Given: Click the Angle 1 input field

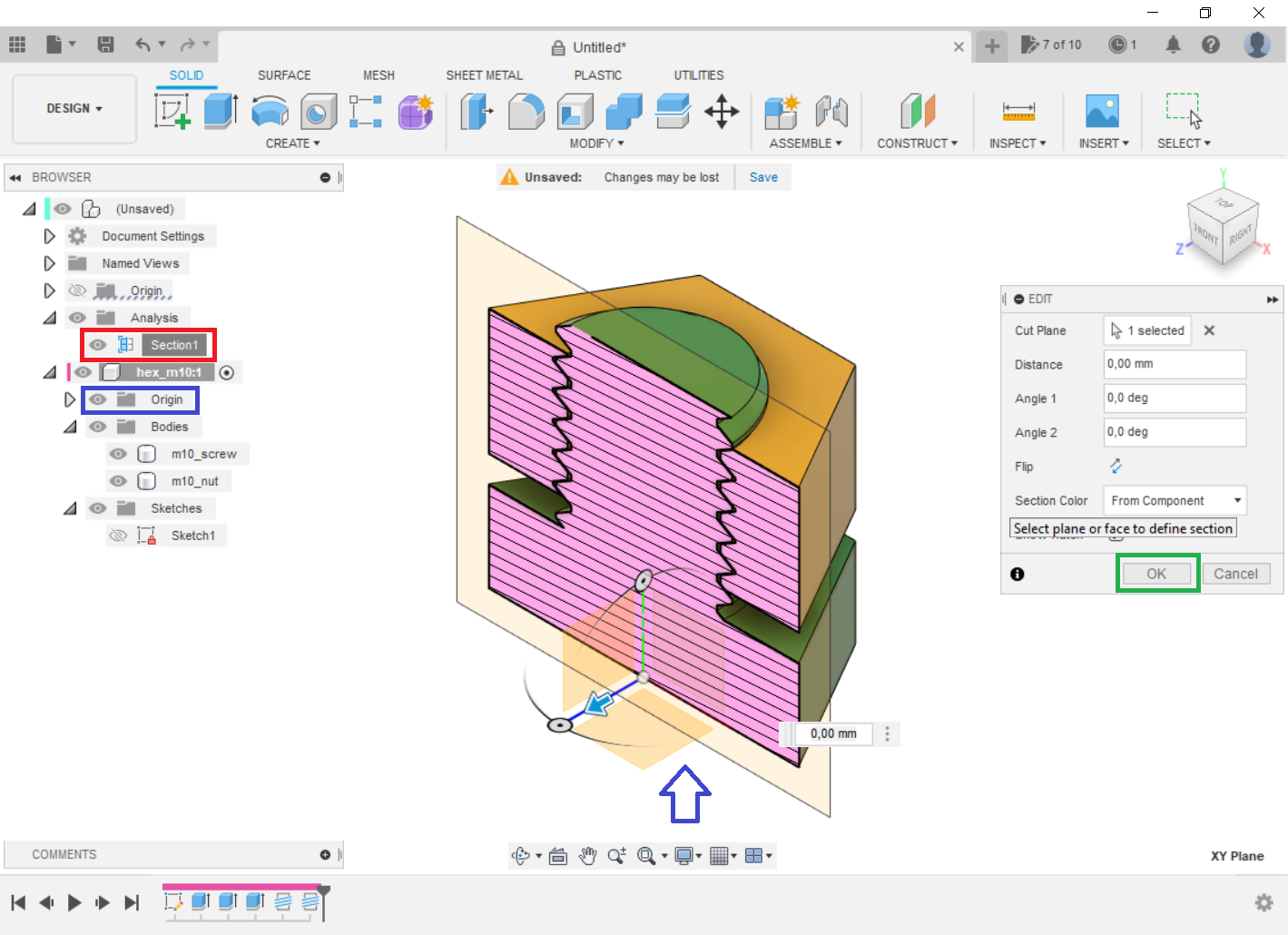Looking at the screenshot, I should pos(1174,399).
